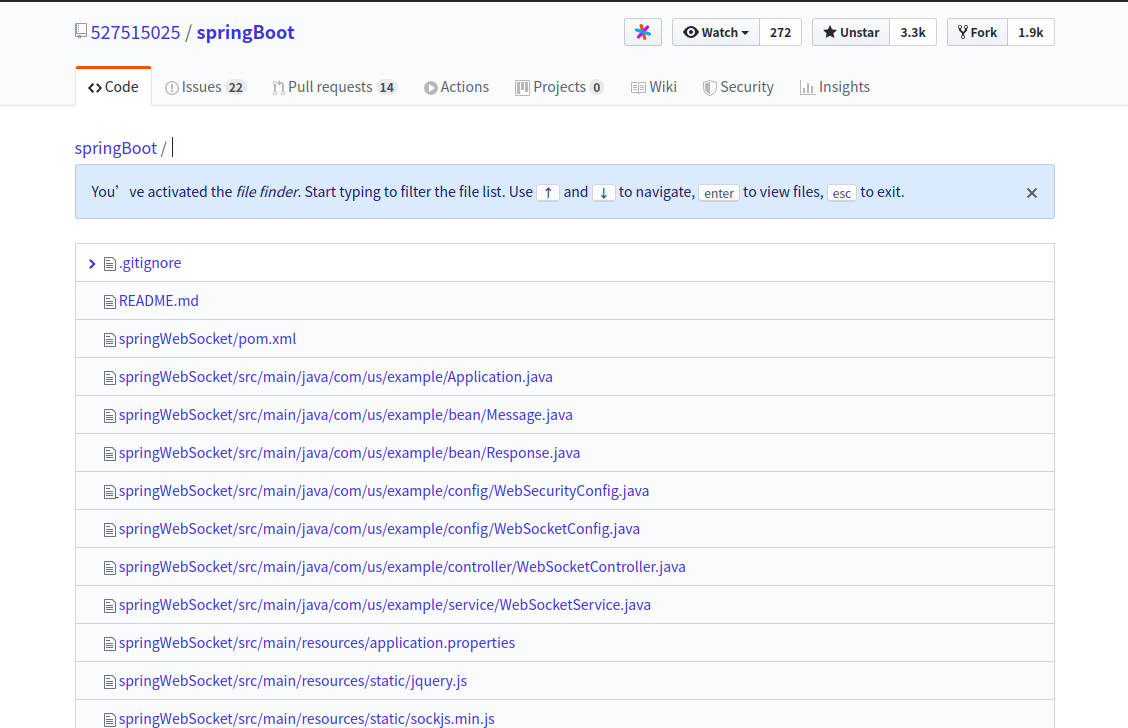Viewport: 1128px width, 728px height.
Task: Click the file icon beside WebSecurityConfig.java
Action: coord(109,492)
